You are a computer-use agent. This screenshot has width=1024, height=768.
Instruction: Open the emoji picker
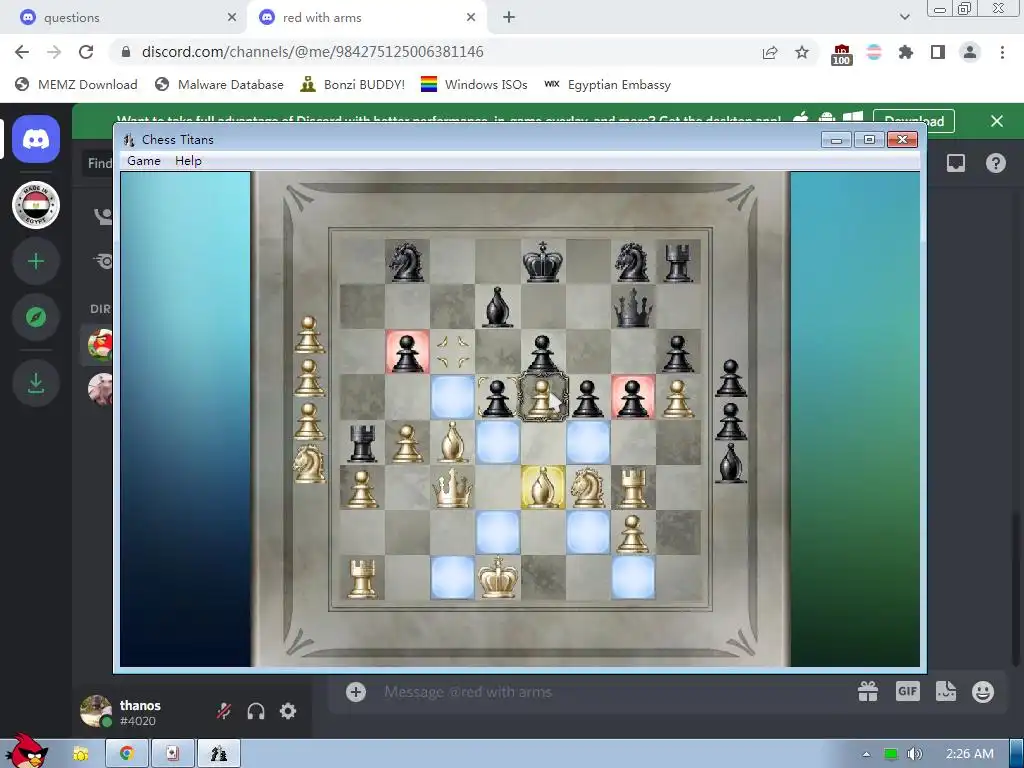983,692
